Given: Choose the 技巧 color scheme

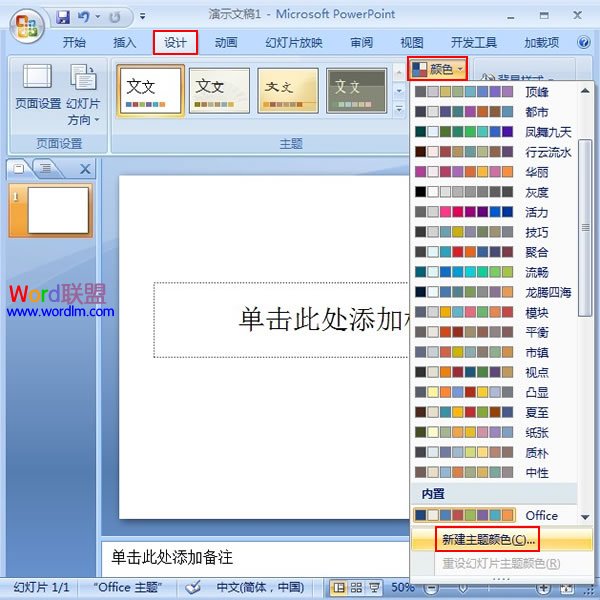Looking at the screenshot, I should (x=494, y=232).
